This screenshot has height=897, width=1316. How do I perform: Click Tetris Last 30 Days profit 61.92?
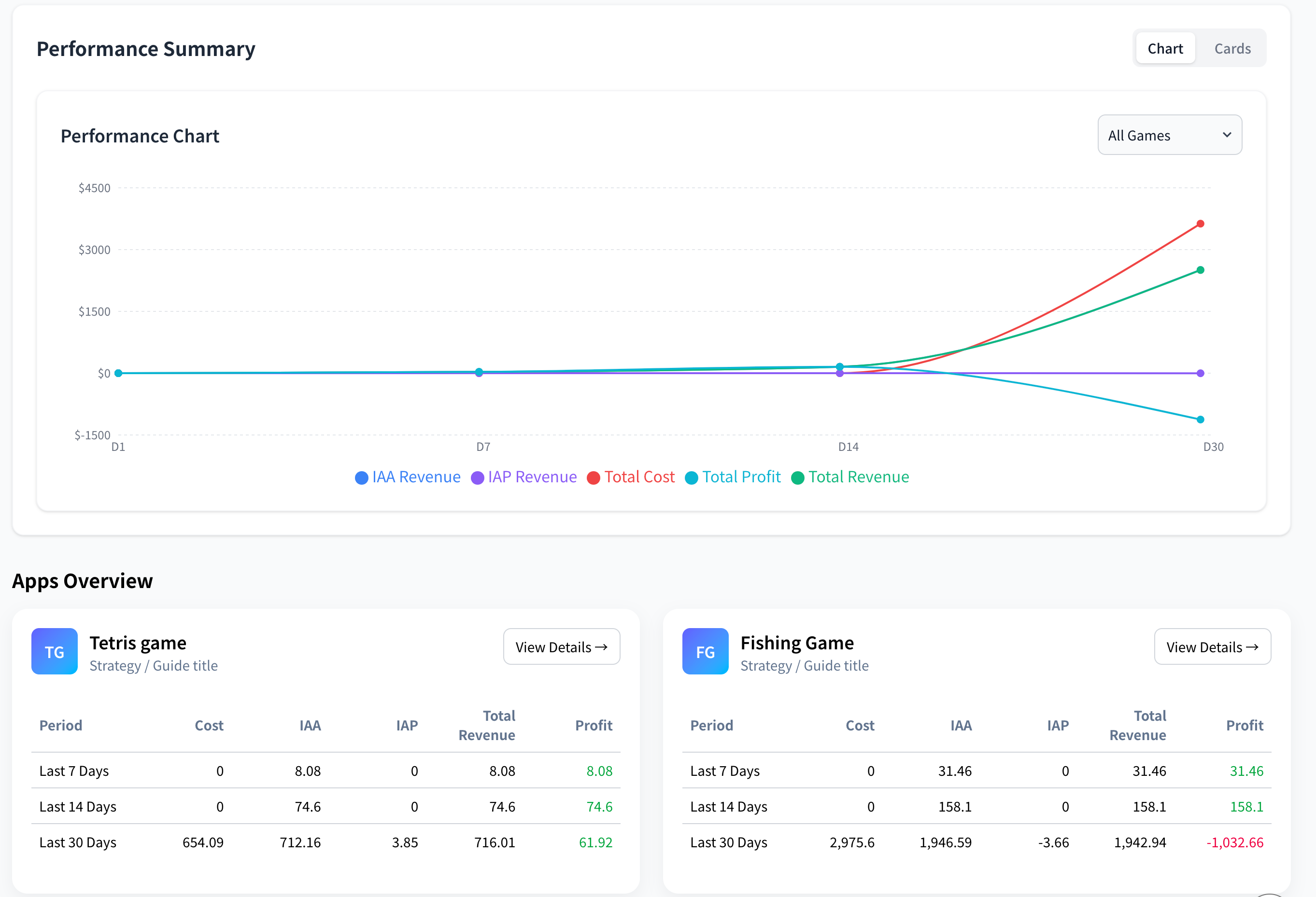[x=595, y=842]
